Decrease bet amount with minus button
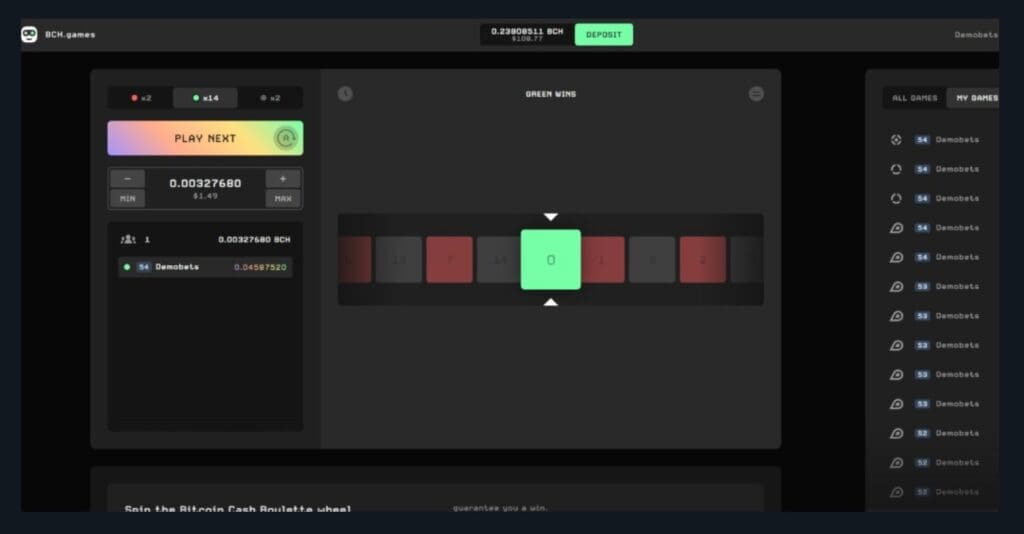 (127, 179)
